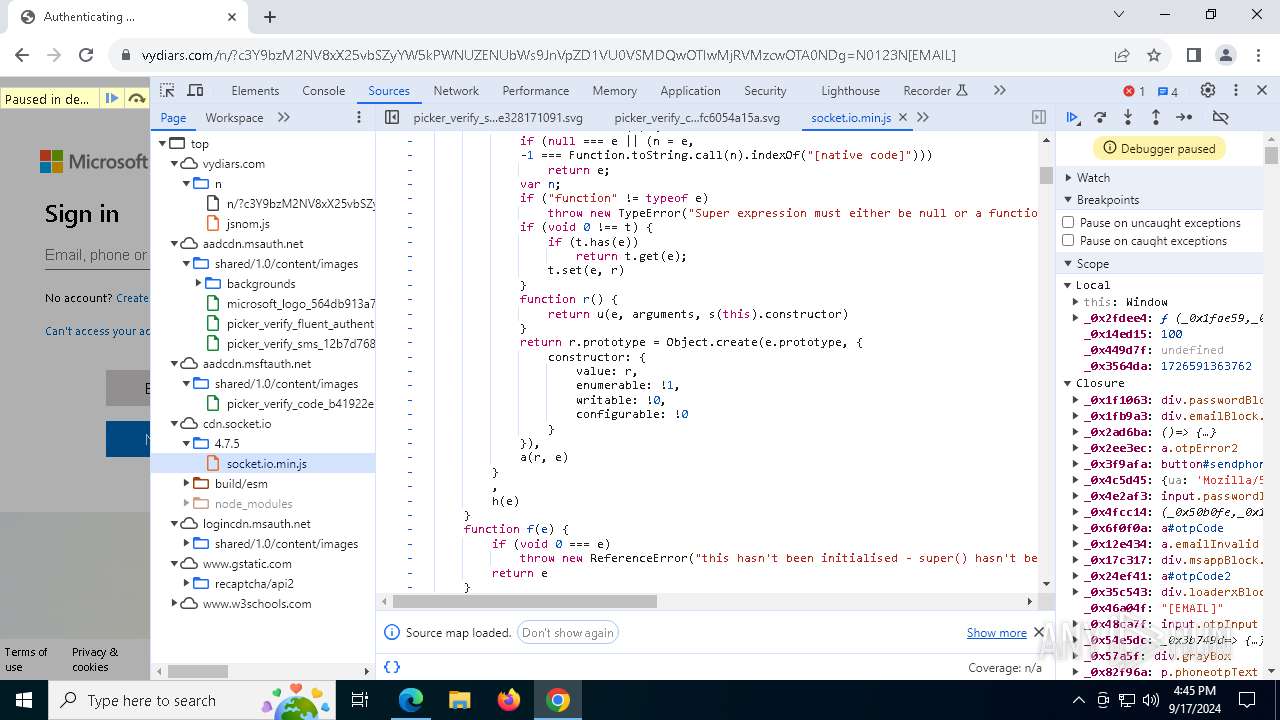Close the socket.io.min.js file tab

pyautogui.click(x=903, y=117)
